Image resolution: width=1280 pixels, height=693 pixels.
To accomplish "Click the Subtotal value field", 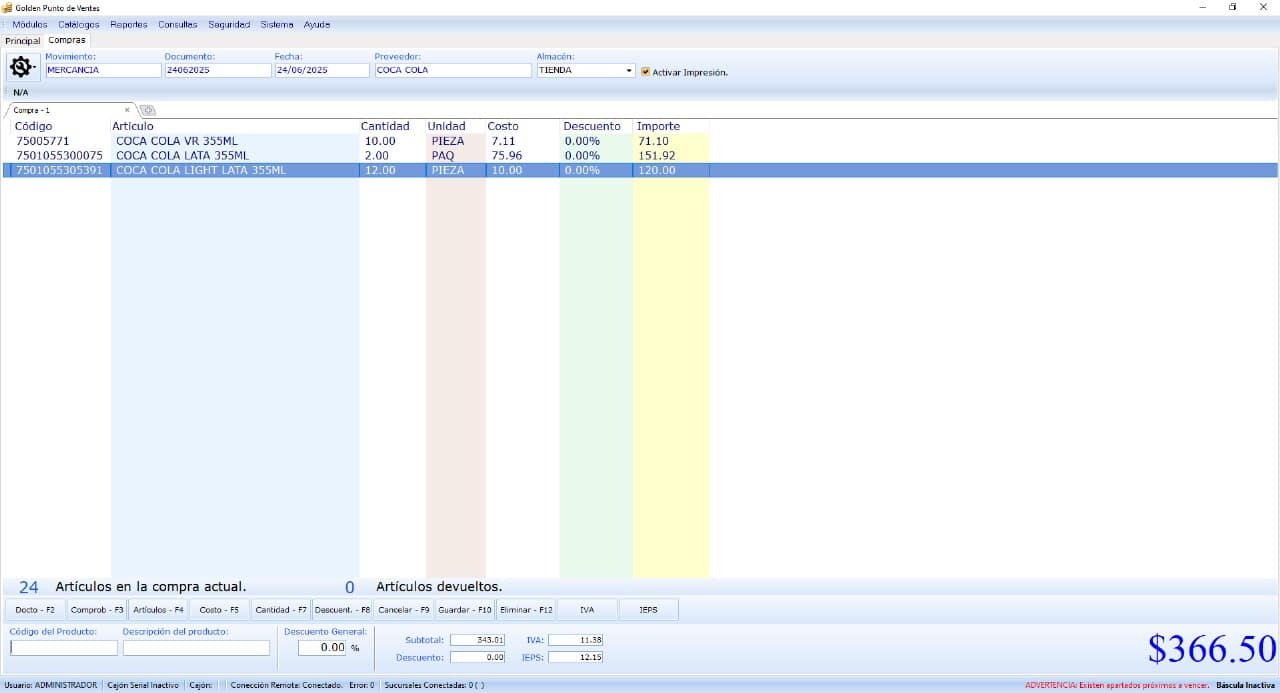I will click(478, 639).
